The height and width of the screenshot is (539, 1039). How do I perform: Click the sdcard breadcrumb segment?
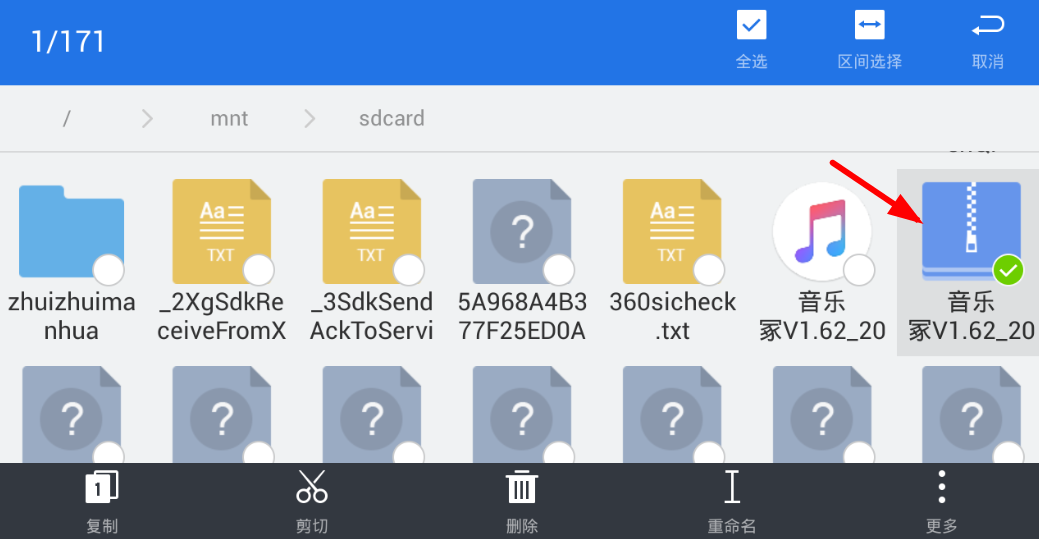click(391, 119)
